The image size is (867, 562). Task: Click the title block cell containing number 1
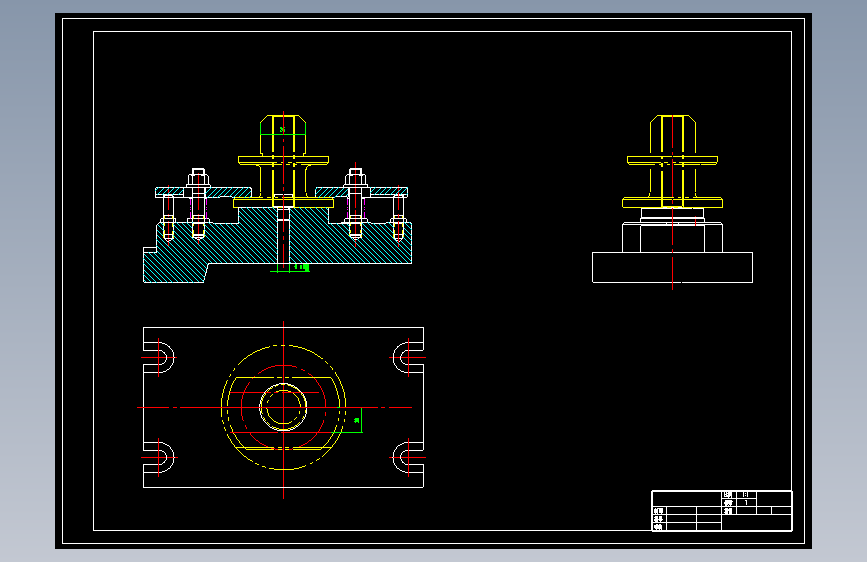746,503
